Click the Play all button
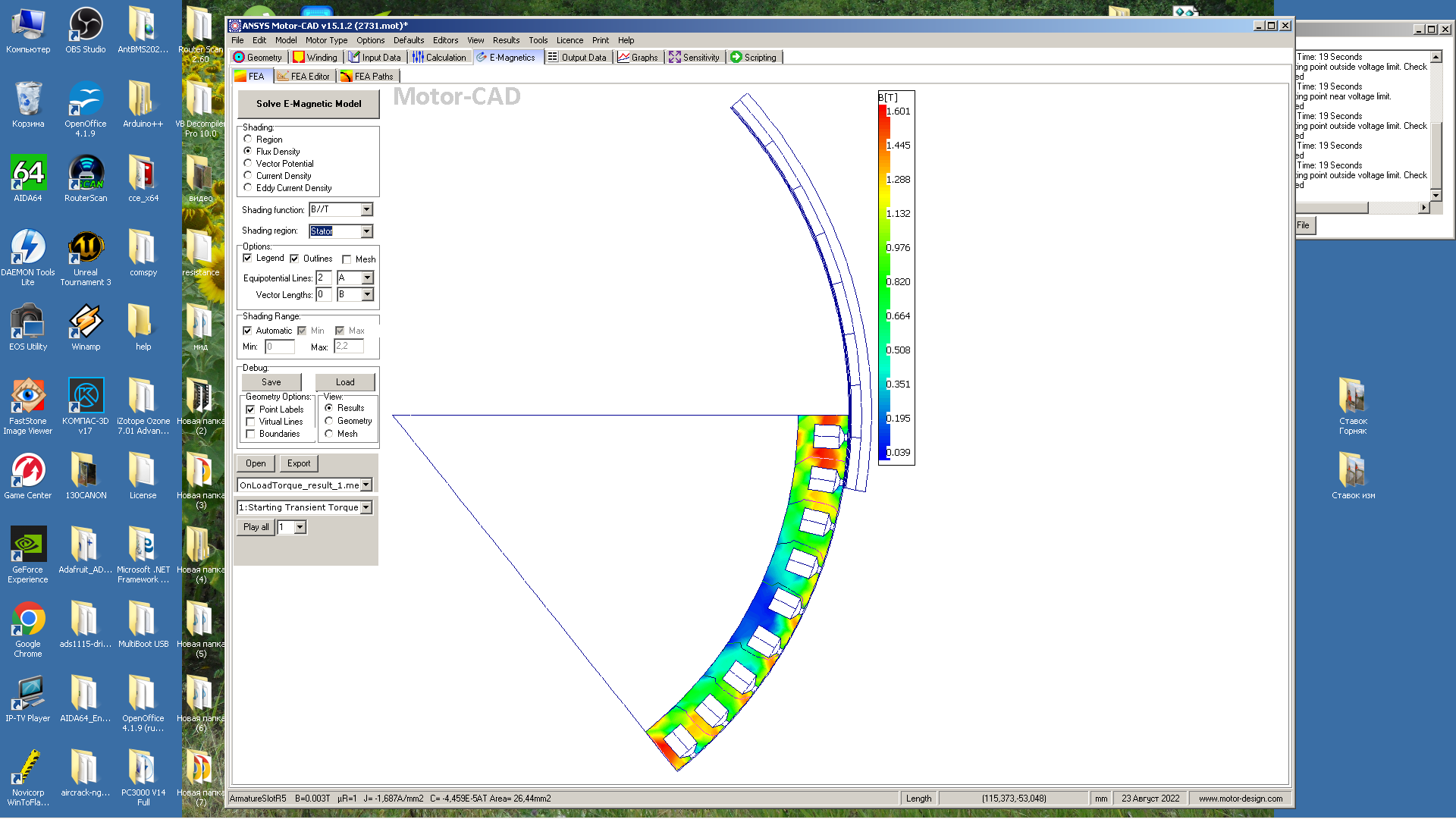This screenshot has height=819, width=1456. [x=256, y=527]
